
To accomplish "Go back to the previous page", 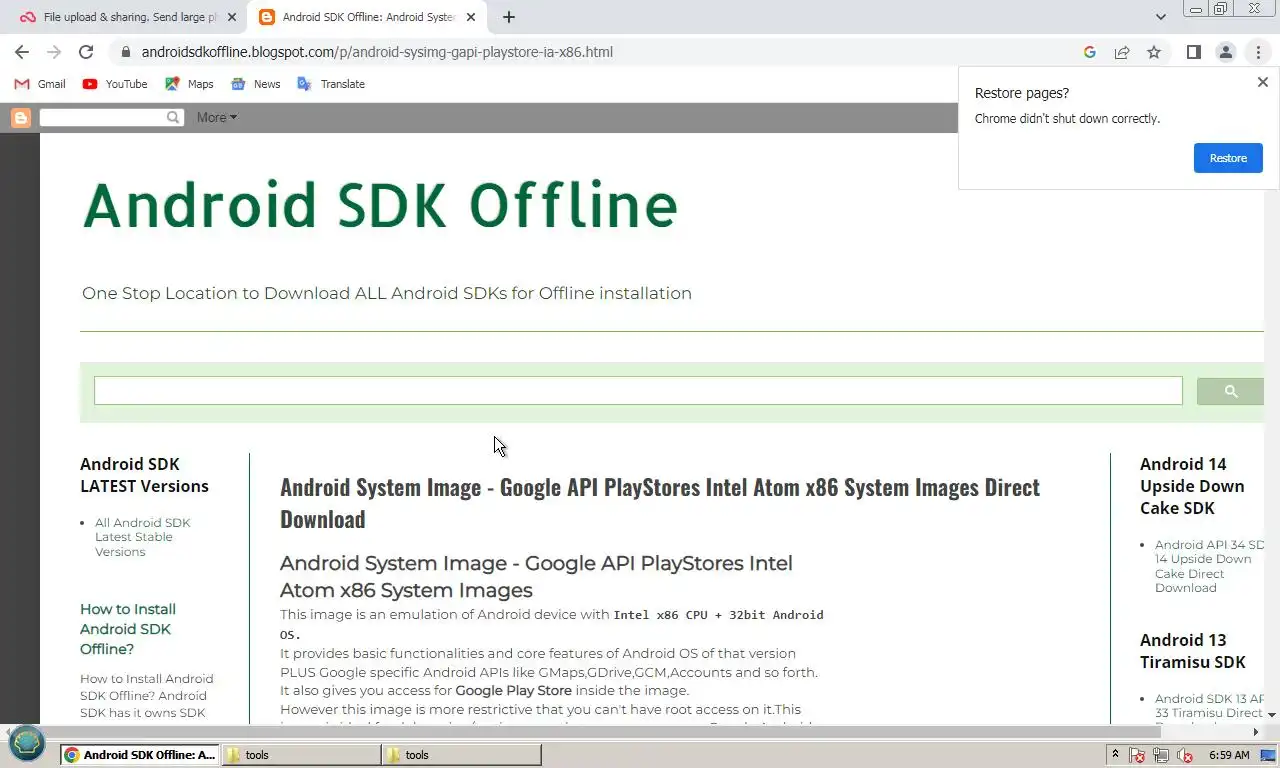I will coord(22,52).
